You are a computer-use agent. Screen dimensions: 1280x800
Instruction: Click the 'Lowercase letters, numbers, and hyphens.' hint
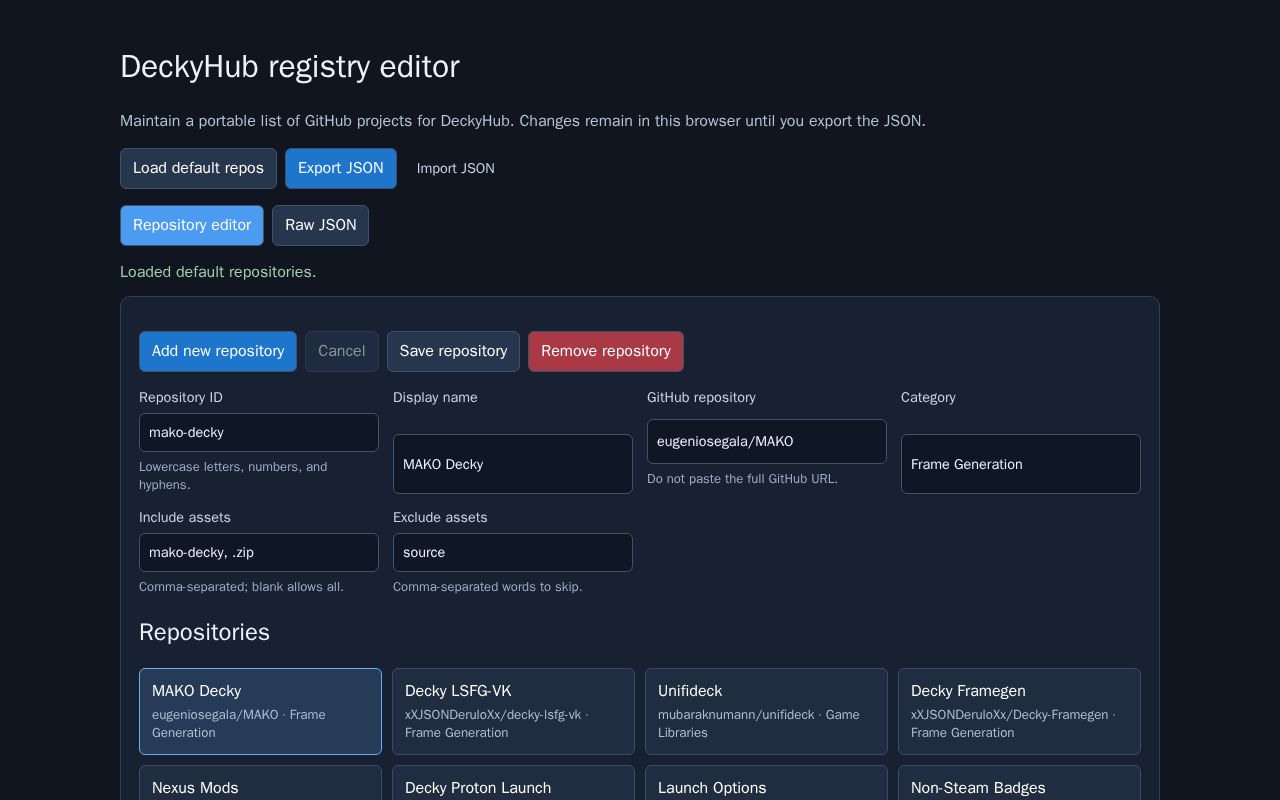click(x=233, y=476)
